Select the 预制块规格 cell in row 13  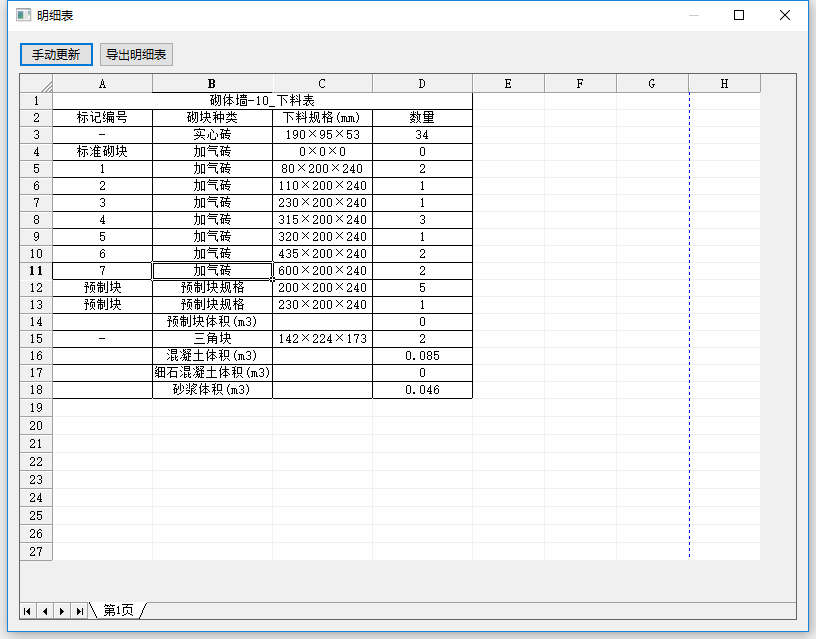pos(212,305)
